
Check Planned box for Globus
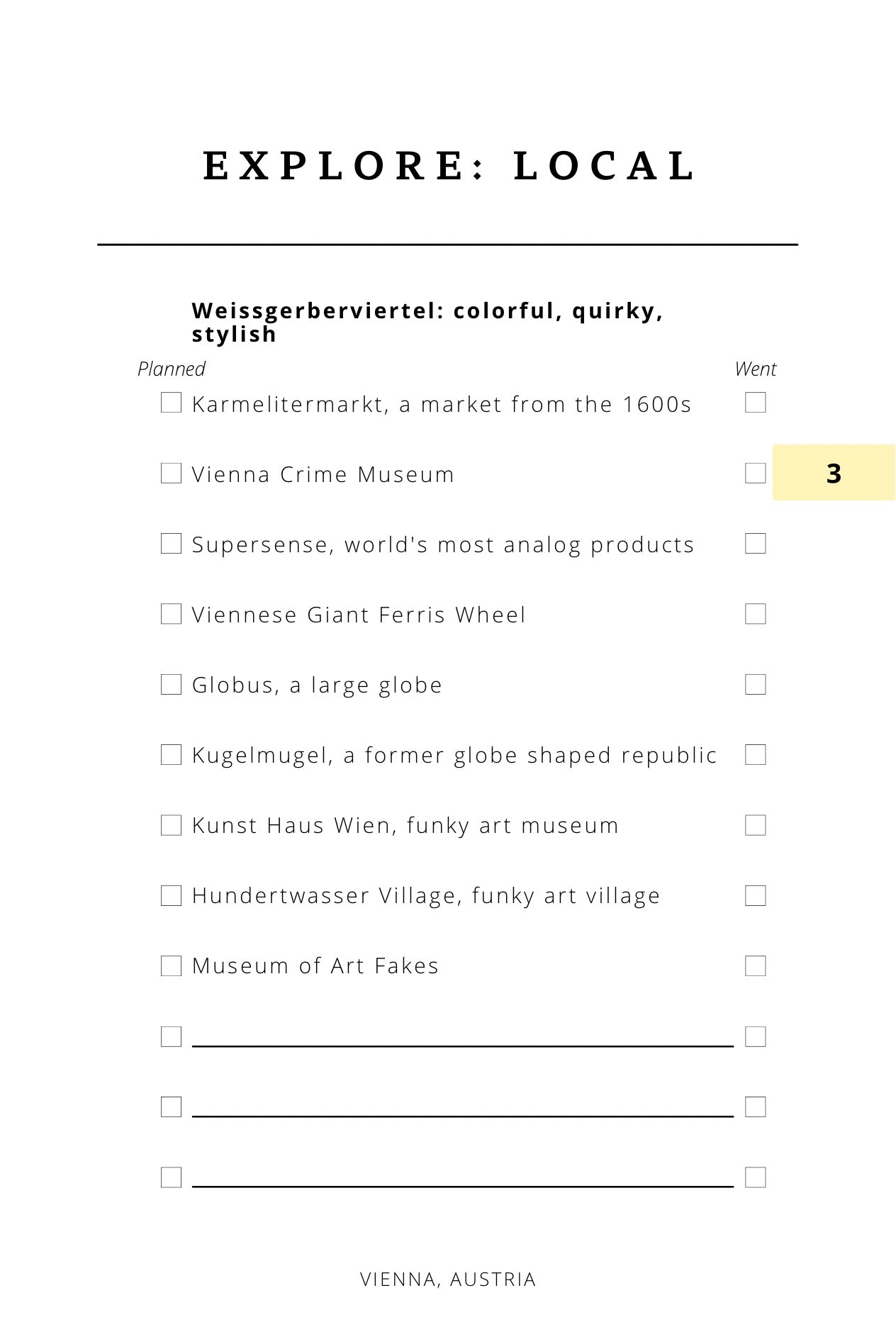click(171, 684)
